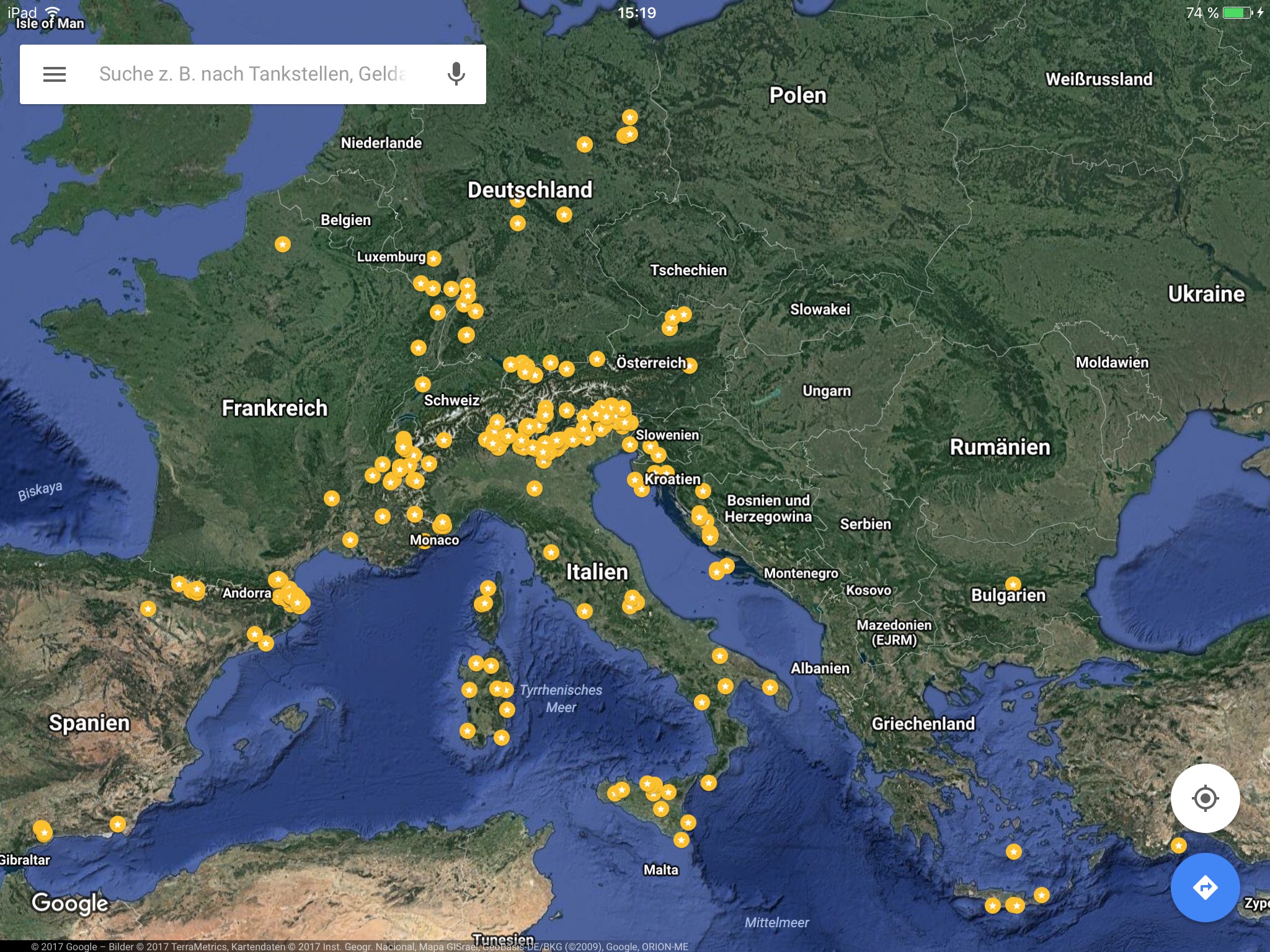Tap the Griechenland country label
The image size is (1270, 952).
pos(923,723)
